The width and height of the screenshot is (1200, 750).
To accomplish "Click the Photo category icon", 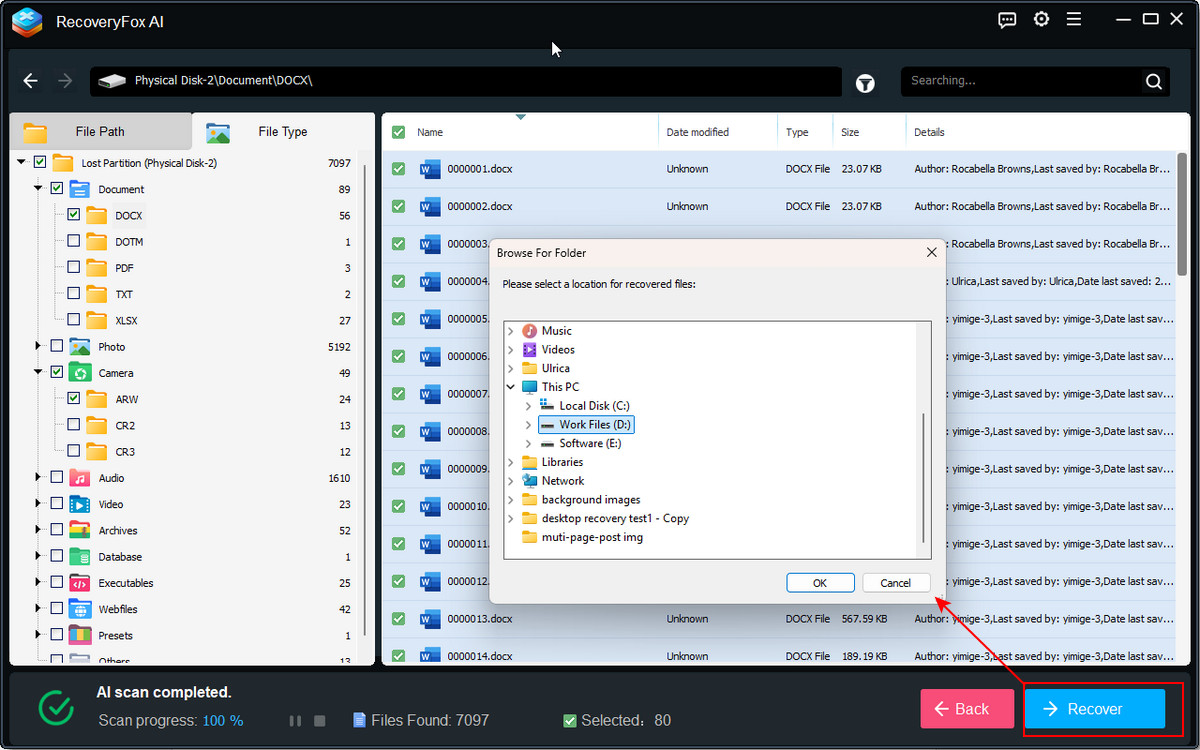I will click(80, 347).
